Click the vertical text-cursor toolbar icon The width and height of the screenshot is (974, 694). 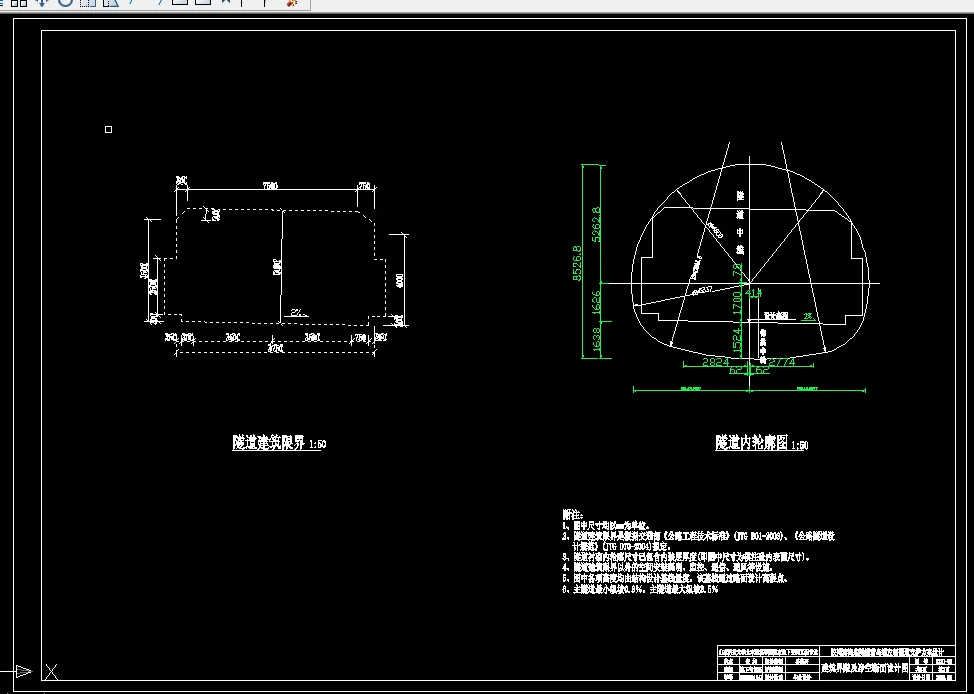(x=242, y=6)
